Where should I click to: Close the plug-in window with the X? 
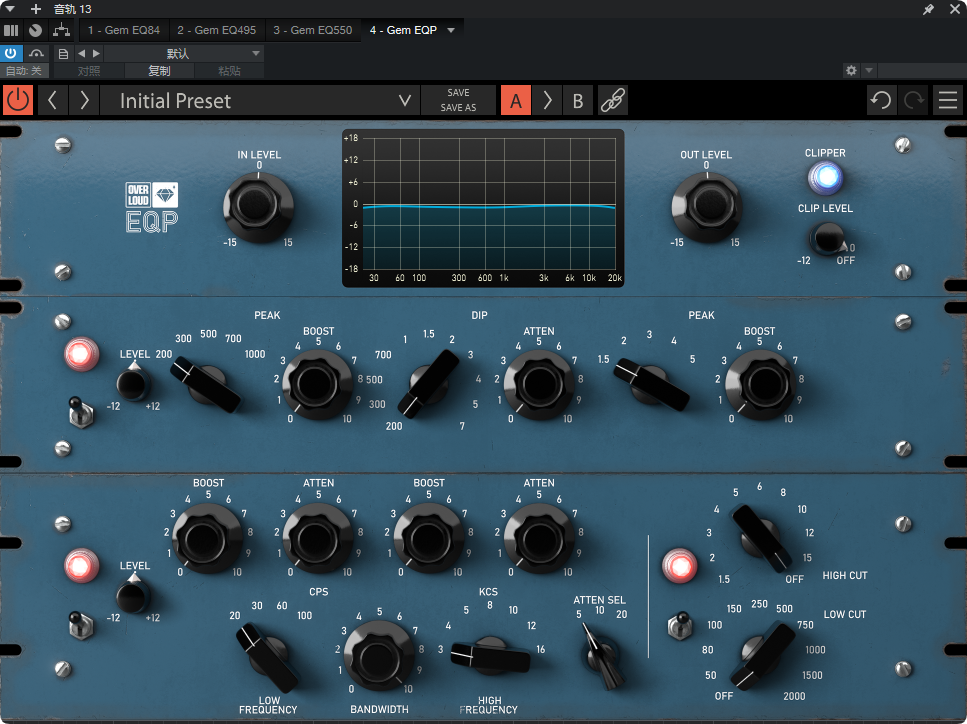(x=955, y=9)
